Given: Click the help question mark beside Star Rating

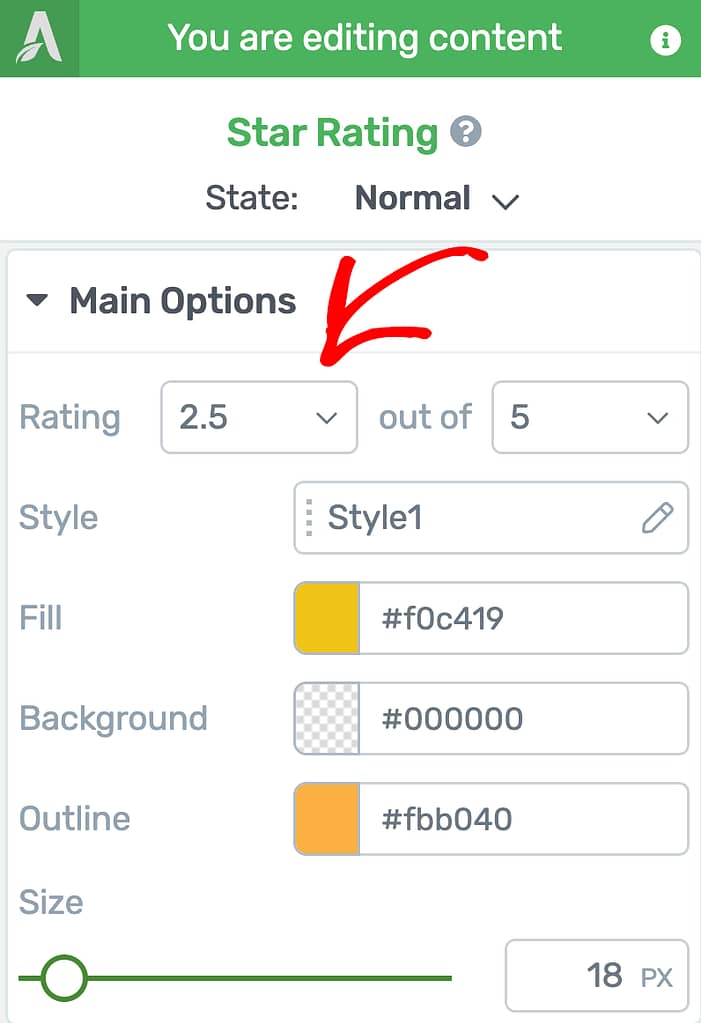Looking at the screenshot, I should tap(465, 132).
